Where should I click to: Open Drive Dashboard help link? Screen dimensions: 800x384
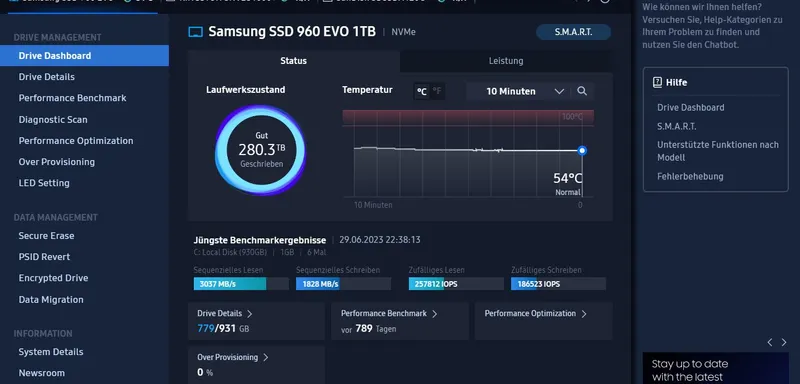pyautogui.click(x=690, y=108)
